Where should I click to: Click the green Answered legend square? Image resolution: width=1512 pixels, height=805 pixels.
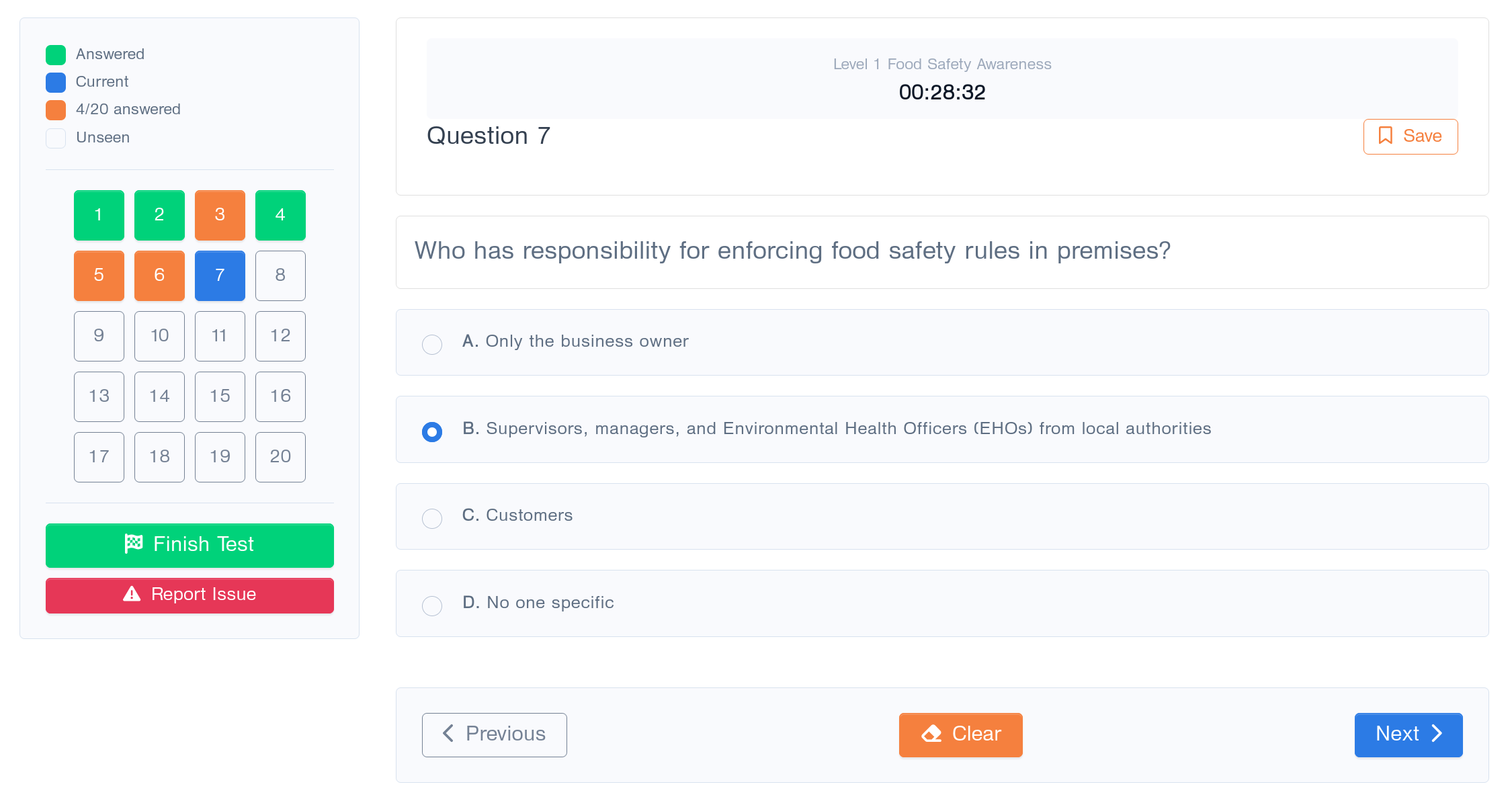(56, 54)
